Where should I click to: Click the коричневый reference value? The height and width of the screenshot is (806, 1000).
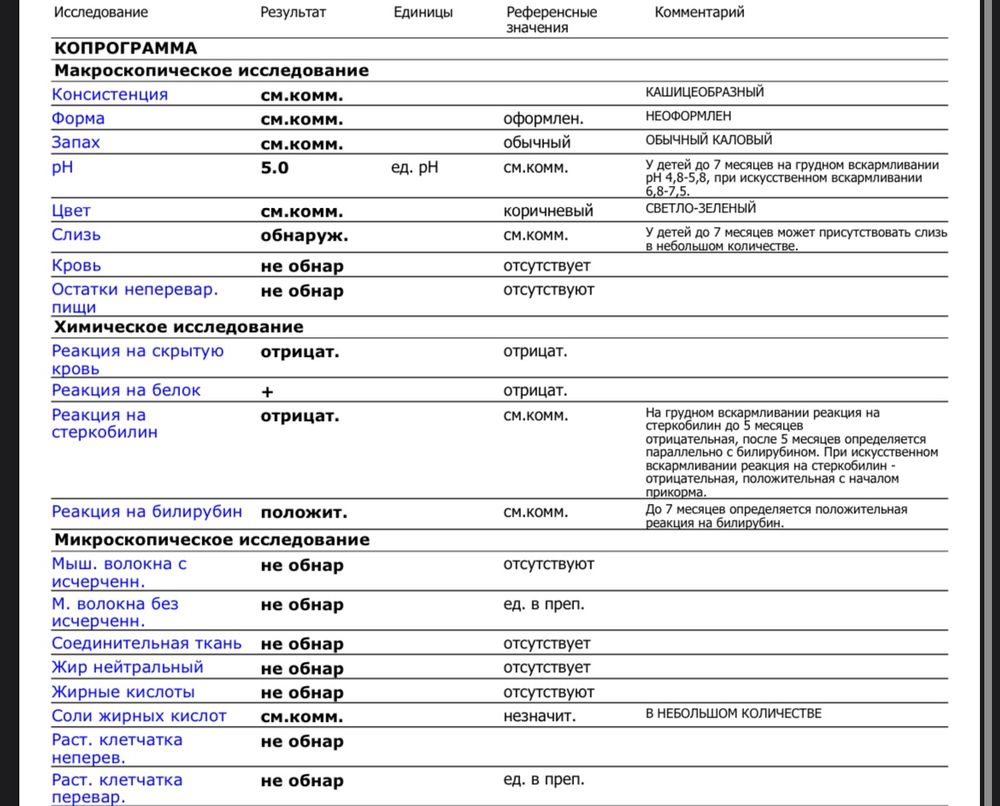[548, 210]
